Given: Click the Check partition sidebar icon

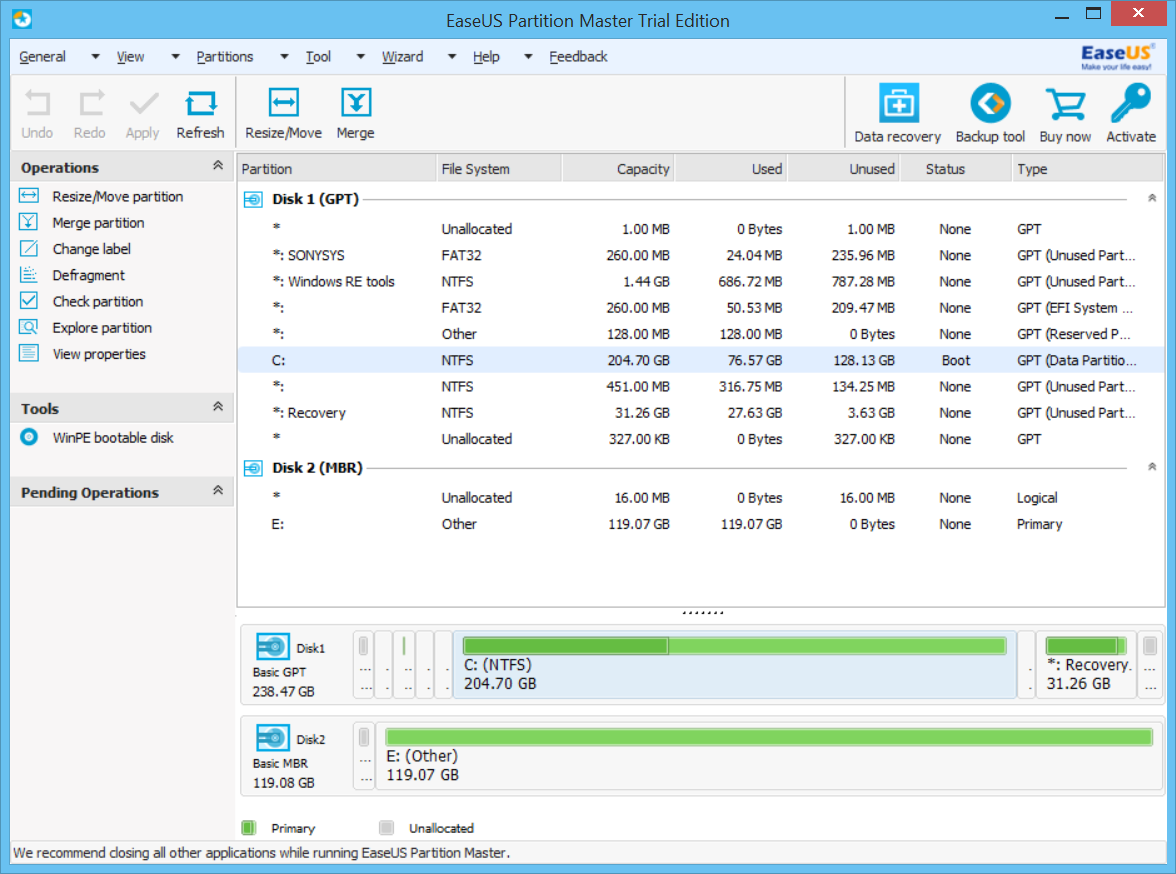Looking at the screenshot, I should (28, 301).
